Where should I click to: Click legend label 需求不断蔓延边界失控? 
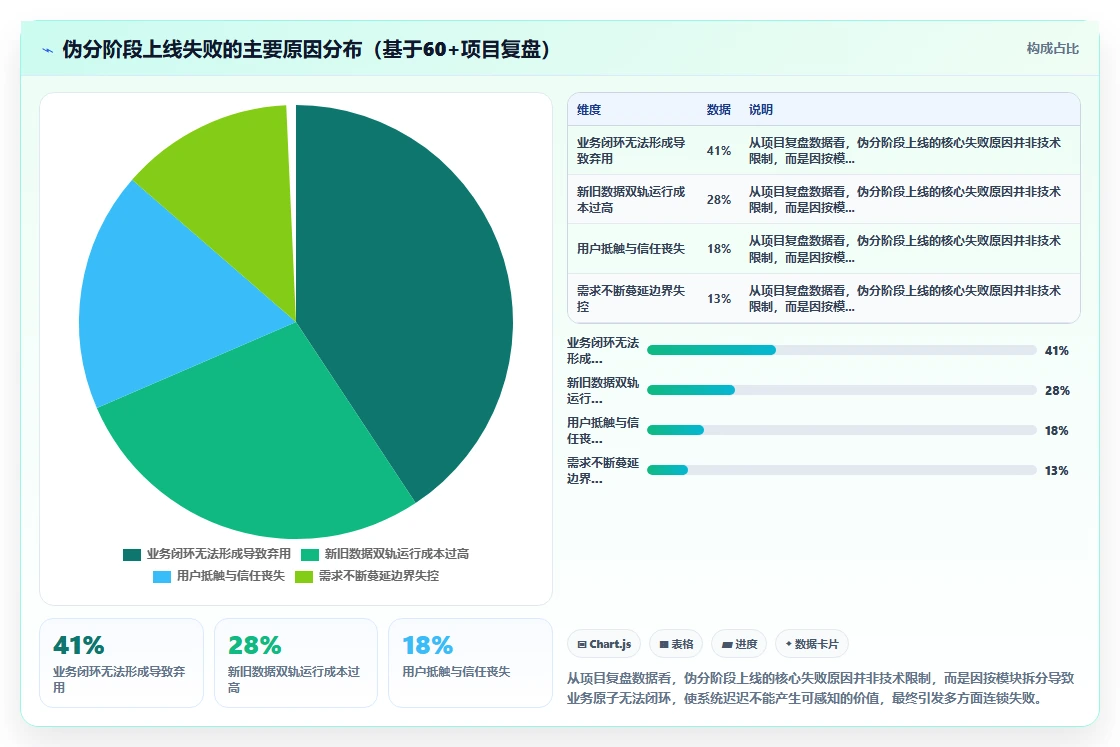point(379,576)
